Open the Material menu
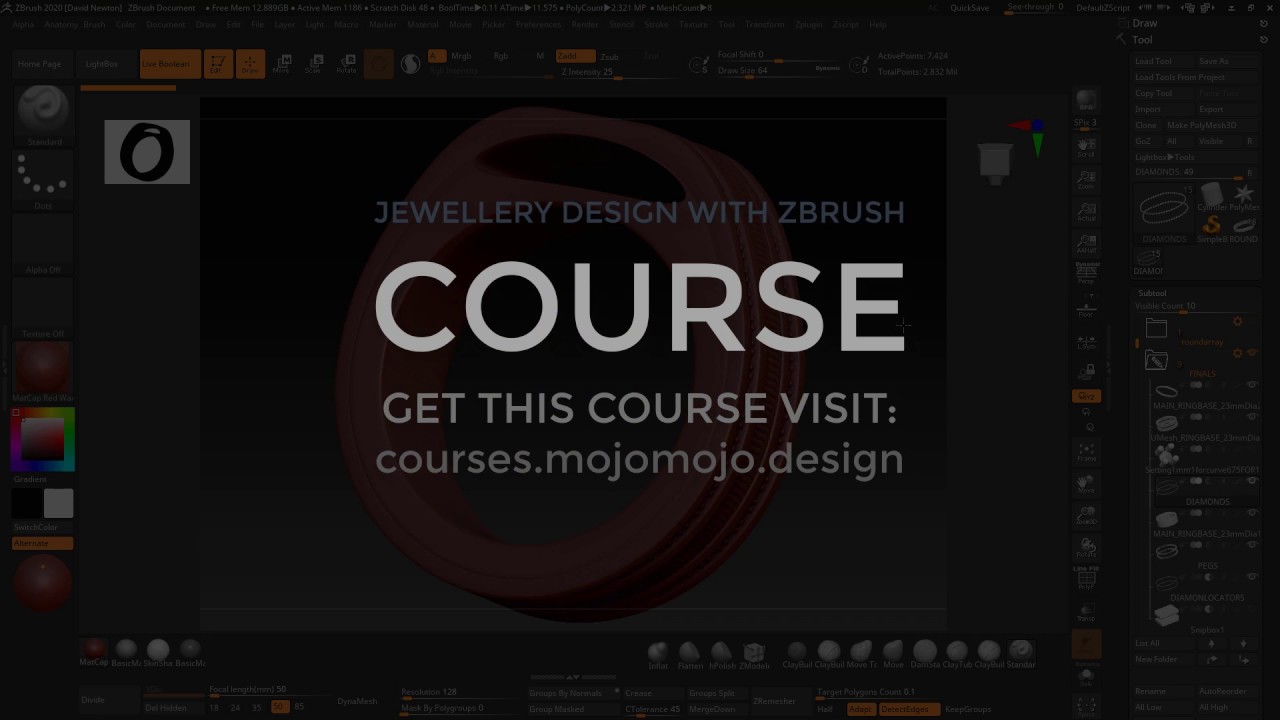This screenshot has width=1280, height=720. coord(422,24)
